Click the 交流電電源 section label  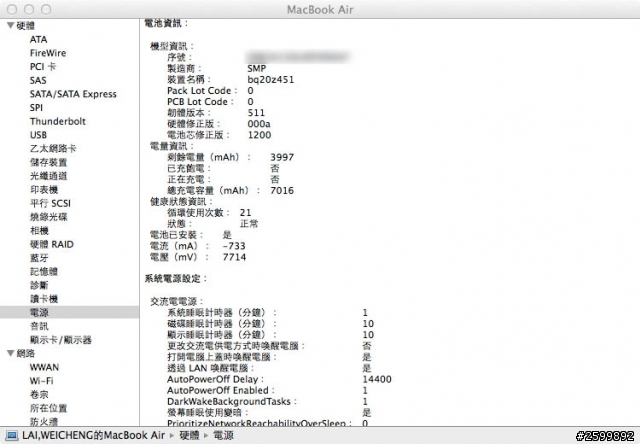176,302
